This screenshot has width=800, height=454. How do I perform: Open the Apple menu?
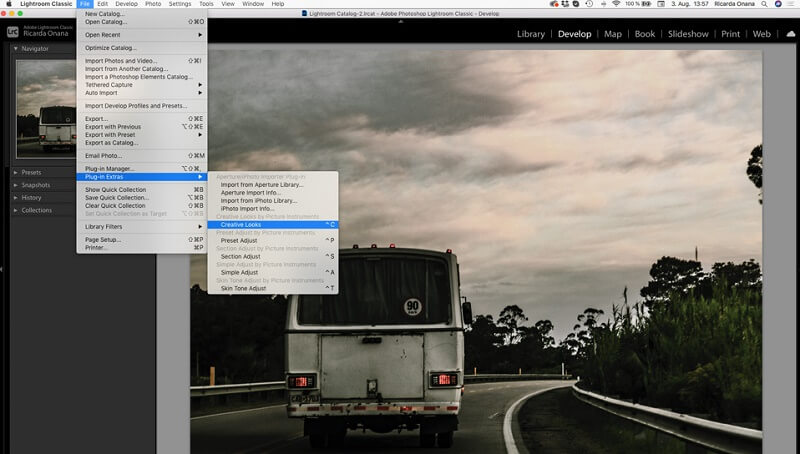pyautogui.click(x=9, y=4)
